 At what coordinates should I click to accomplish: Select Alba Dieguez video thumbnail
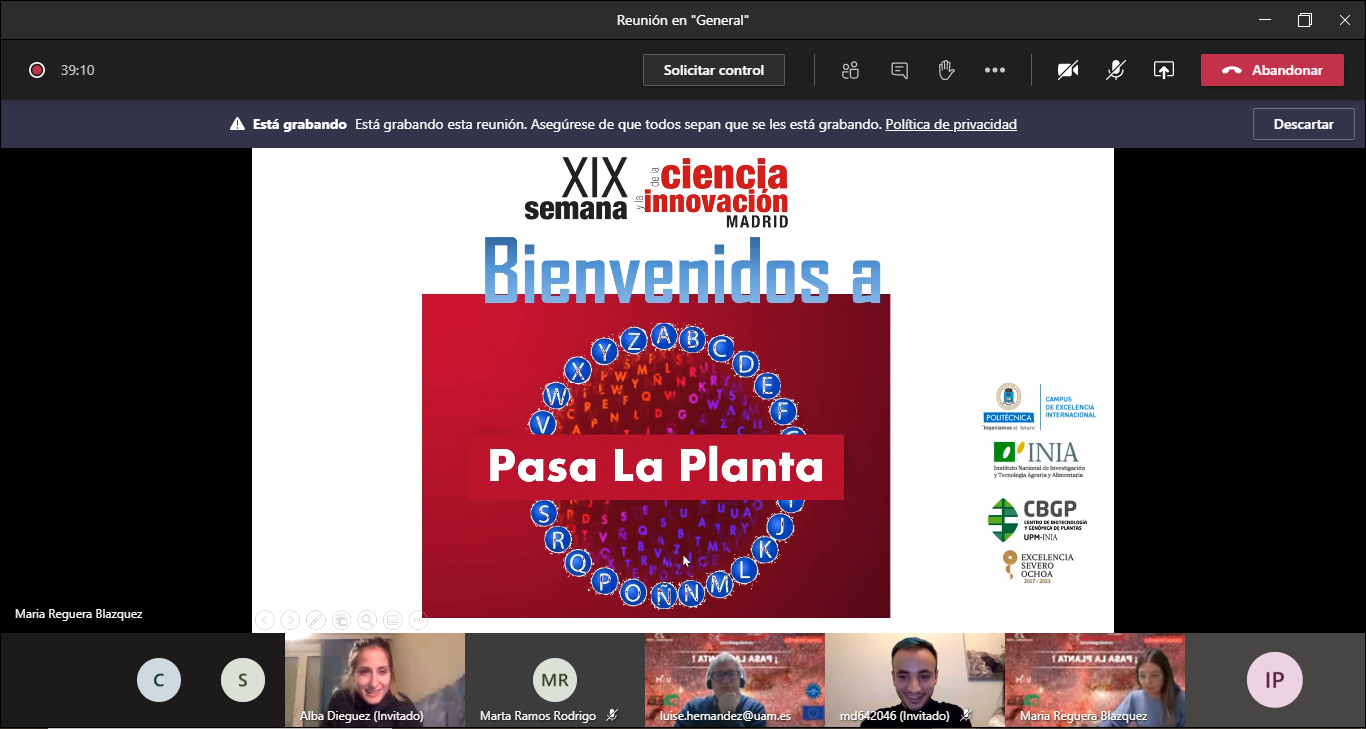point(374,678)
